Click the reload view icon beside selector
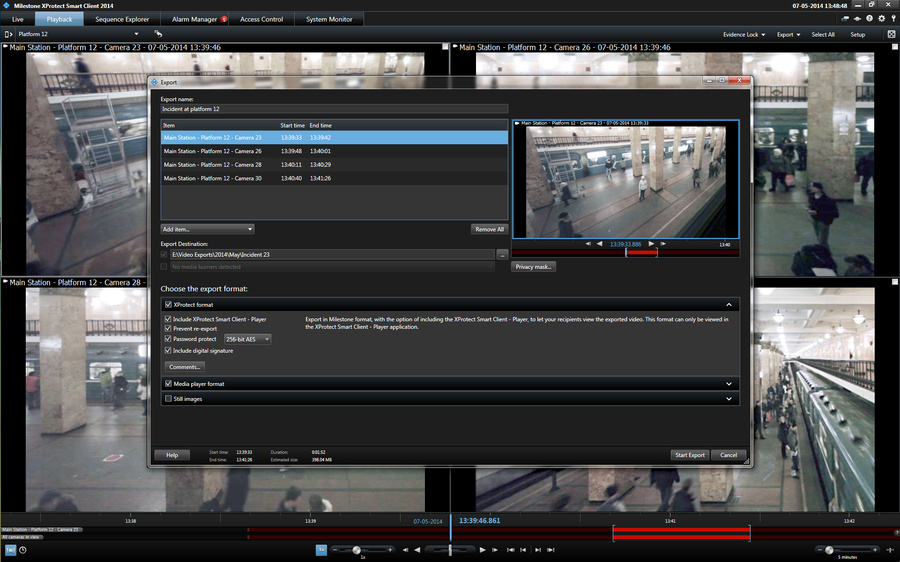Image resolution: width=900 pixels, height=562 pixels. point(158,34)
